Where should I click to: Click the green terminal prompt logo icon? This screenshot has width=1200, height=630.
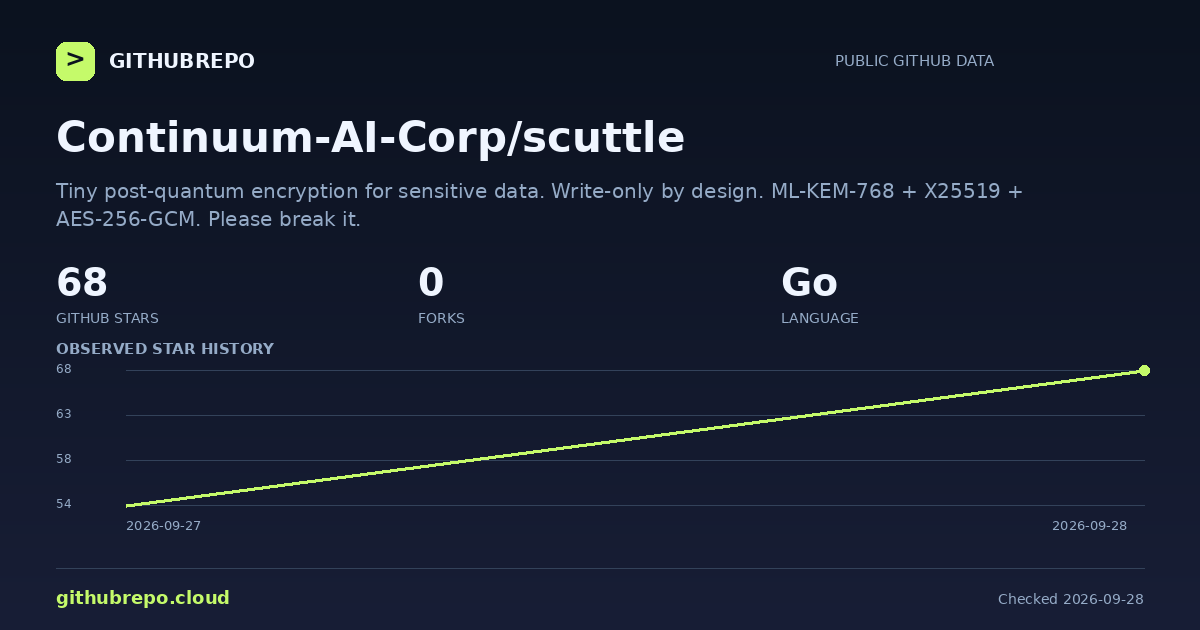[x=75, y=61]
